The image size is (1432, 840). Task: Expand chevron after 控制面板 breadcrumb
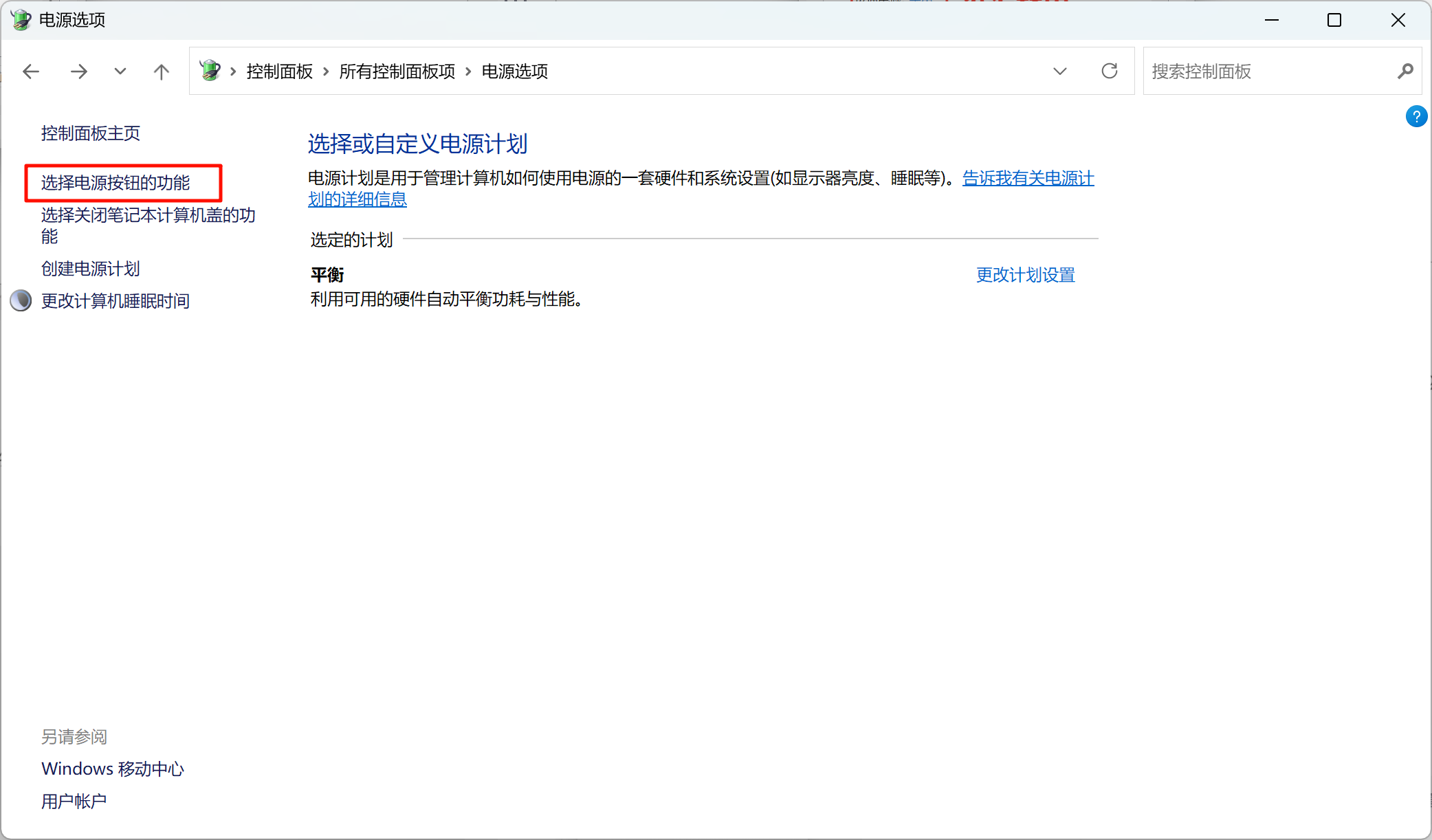pos(326,71)
